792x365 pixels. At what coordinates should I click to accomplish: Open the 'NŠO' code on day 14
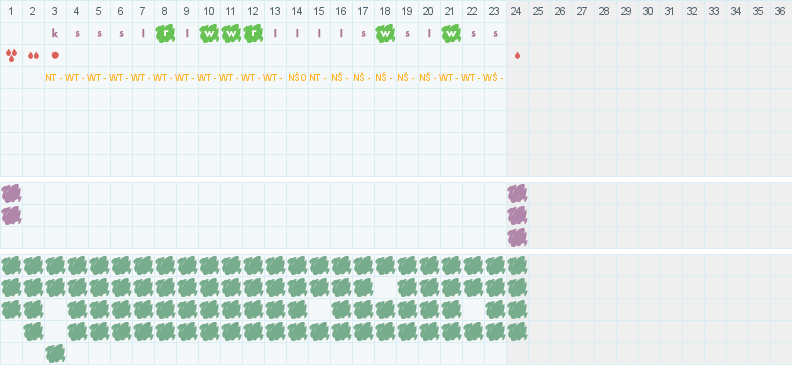click(x=298, y=78)
